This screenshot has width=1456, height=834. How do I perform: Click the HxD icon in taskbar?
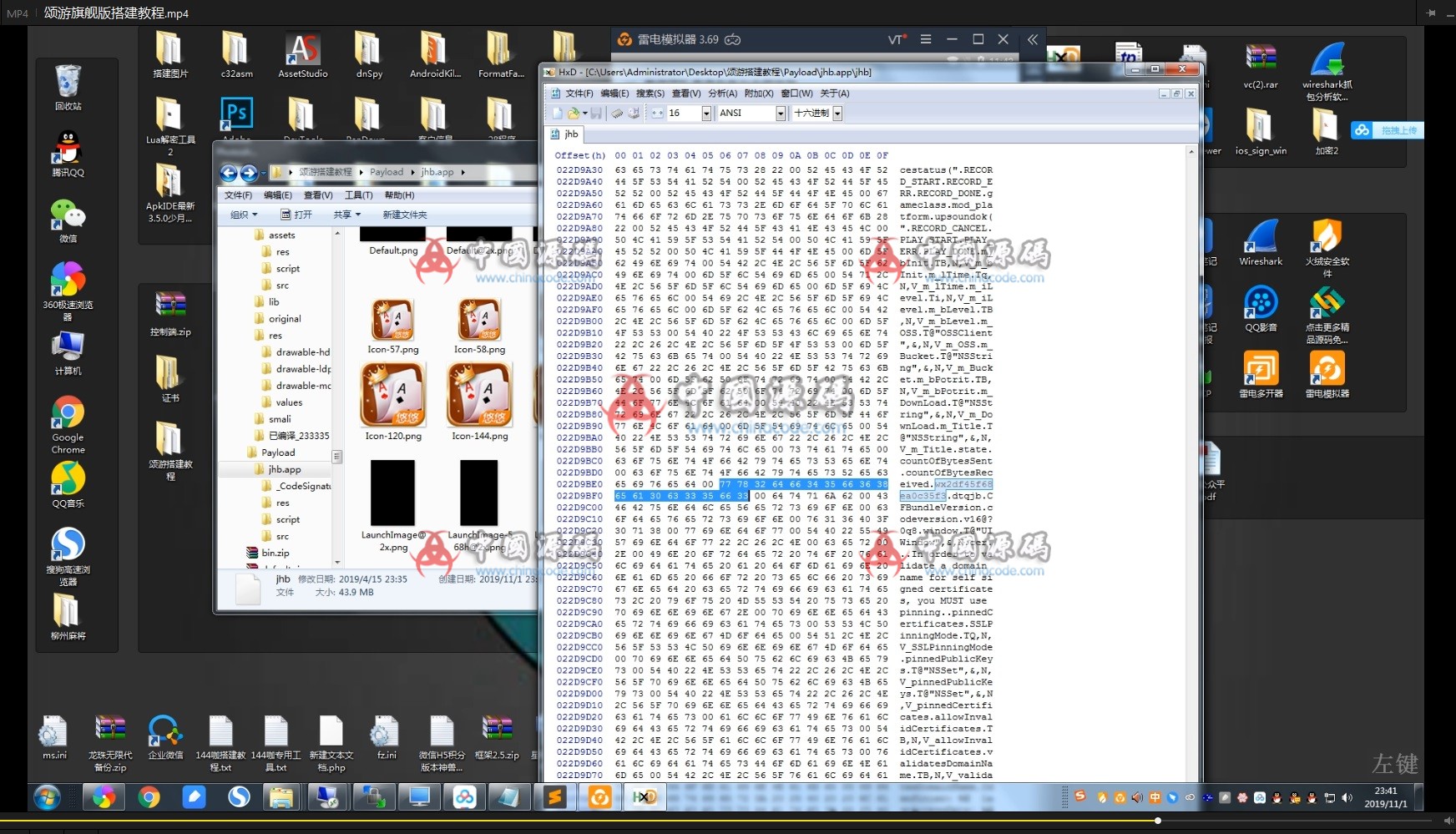pyautogui.click(x=644, y=797)
